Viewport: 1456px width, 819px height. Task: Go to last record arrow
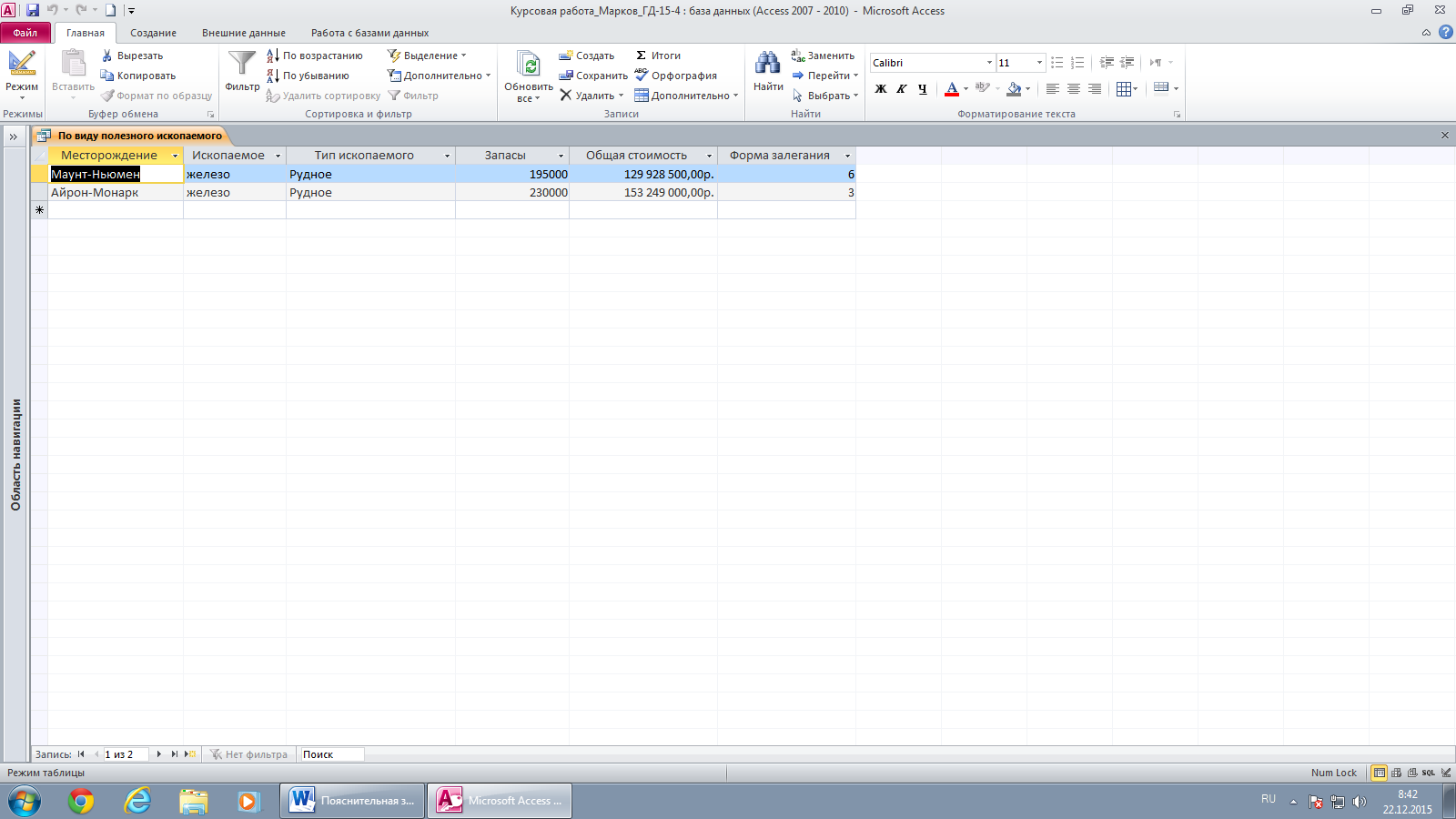174,754
